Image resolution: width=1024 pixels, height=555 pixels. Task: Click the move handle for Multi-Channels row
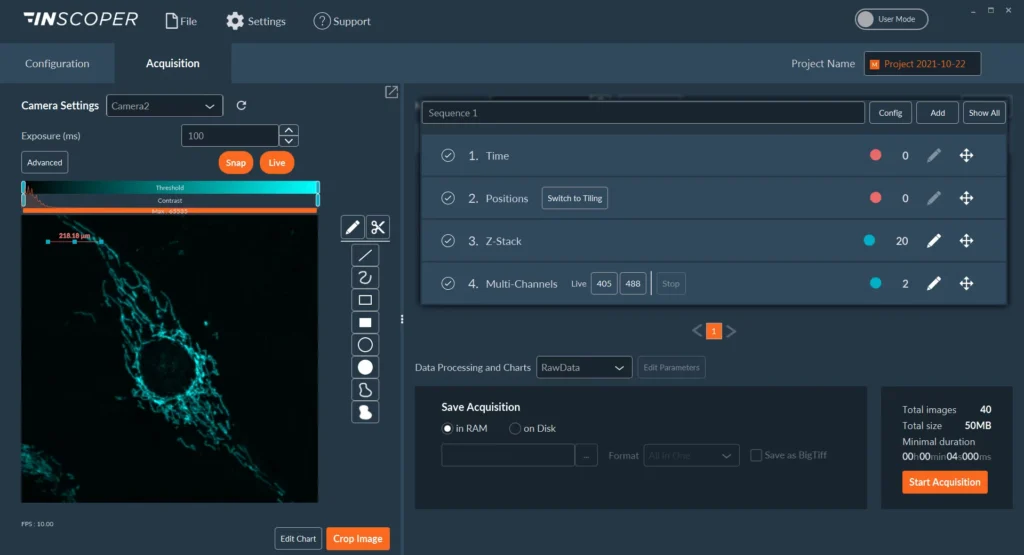[966, 284]
